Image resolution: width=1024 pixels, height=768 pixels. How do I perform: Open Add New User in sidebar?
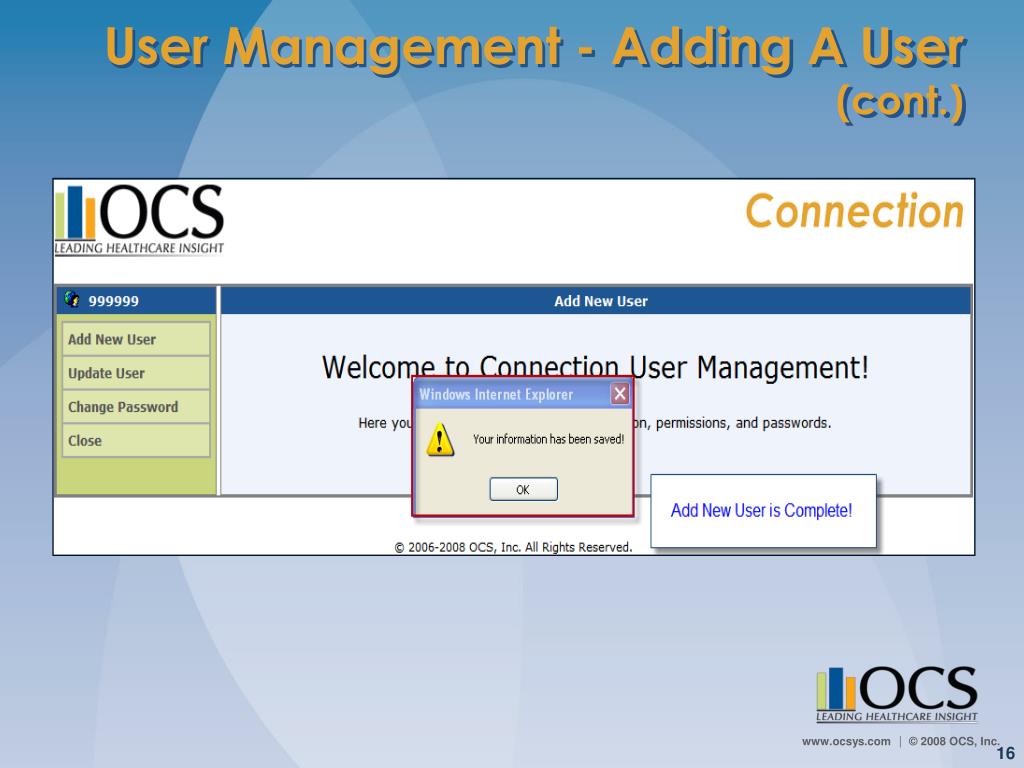coord(136,339)
